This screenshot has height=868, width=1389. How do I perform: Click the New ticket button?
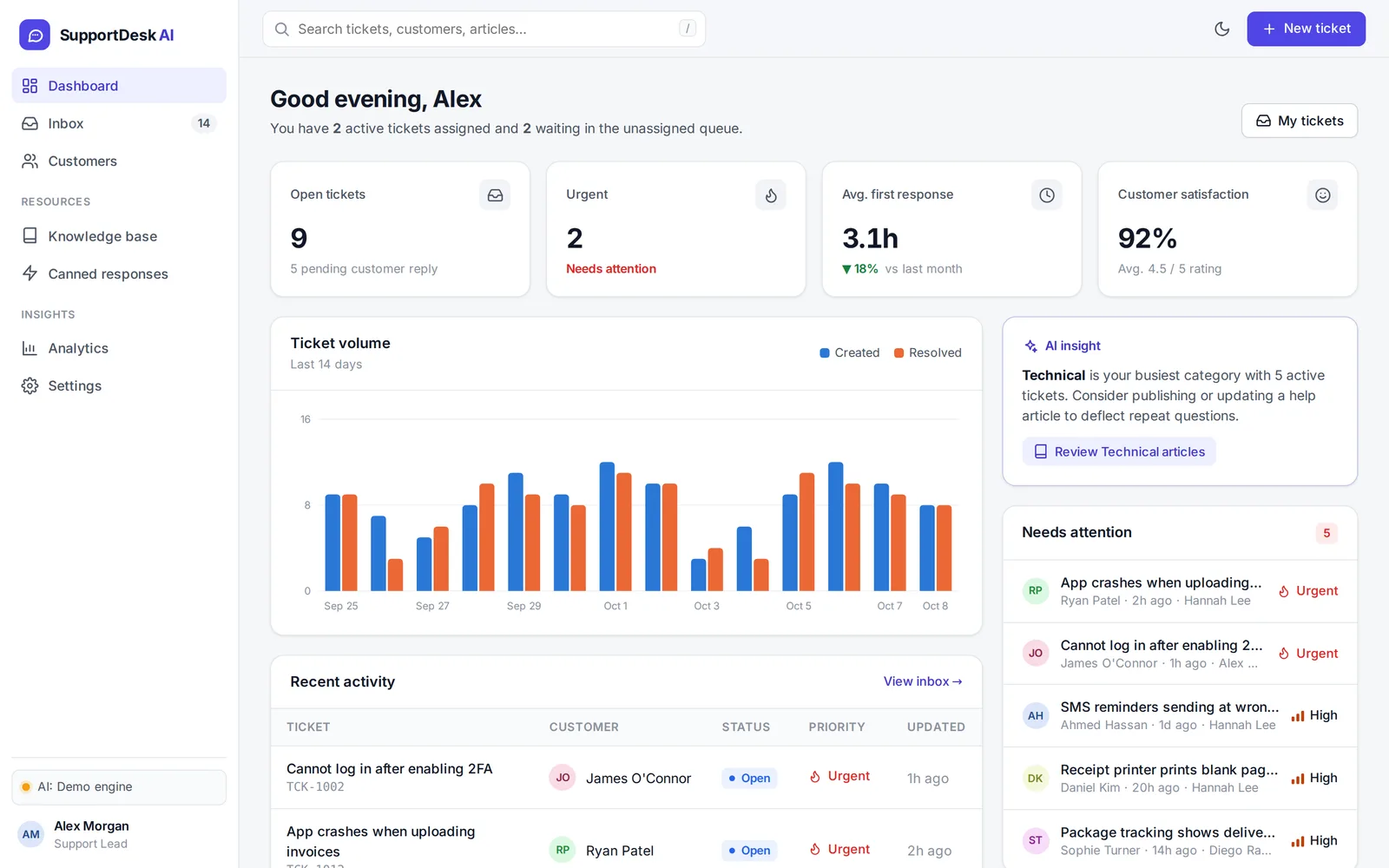coord(1306,29)
